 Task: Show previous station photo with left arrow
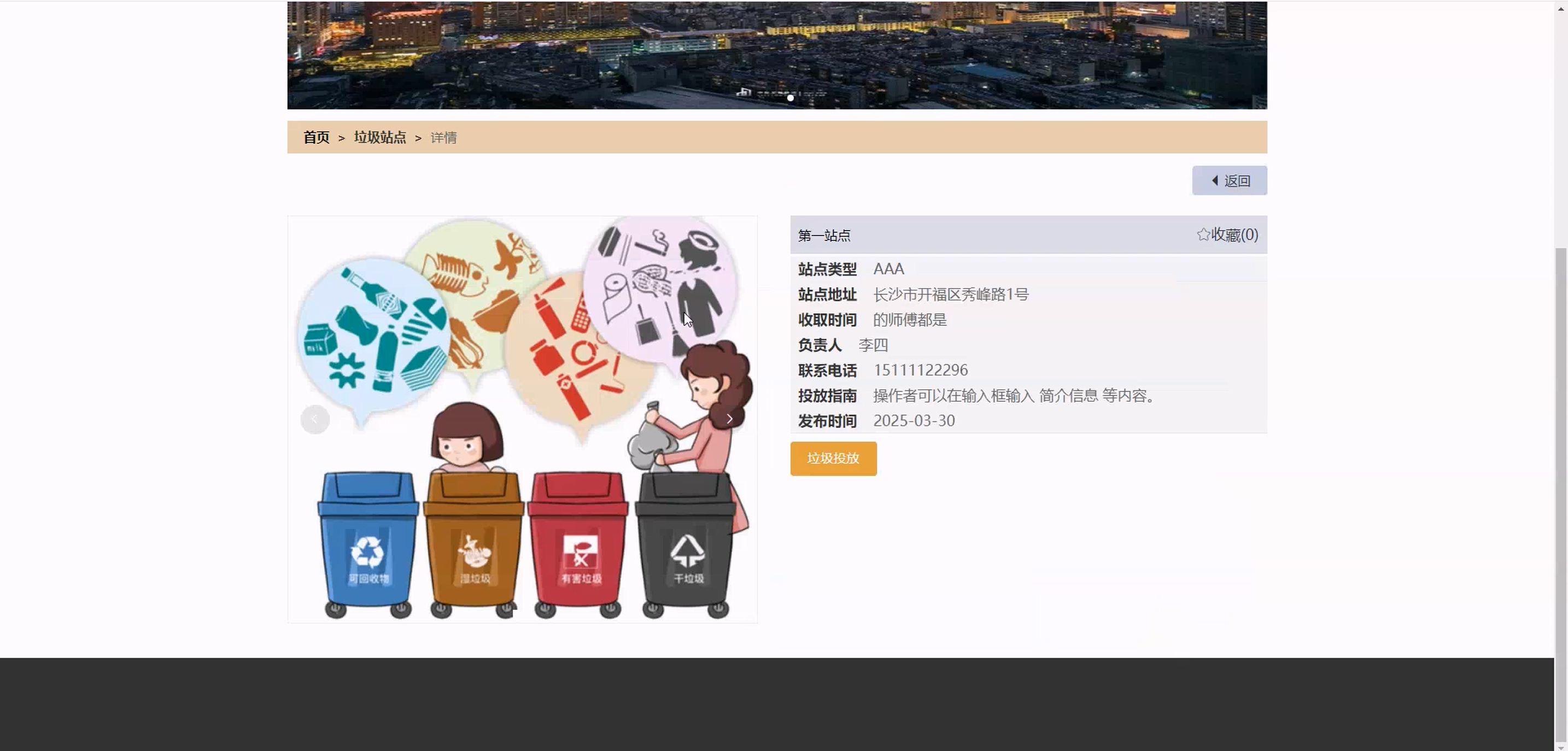[315, 419]
